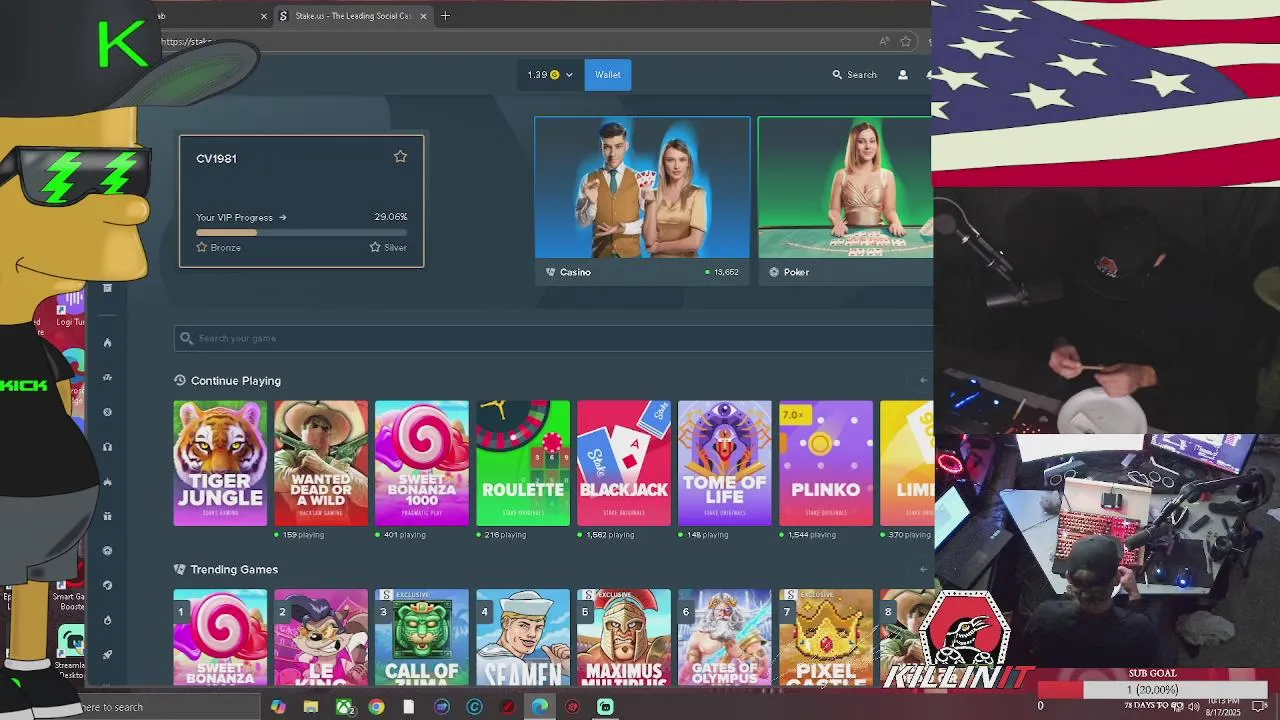
Task: Open the blue C circle taskbar icon
Action: [474, 707]
